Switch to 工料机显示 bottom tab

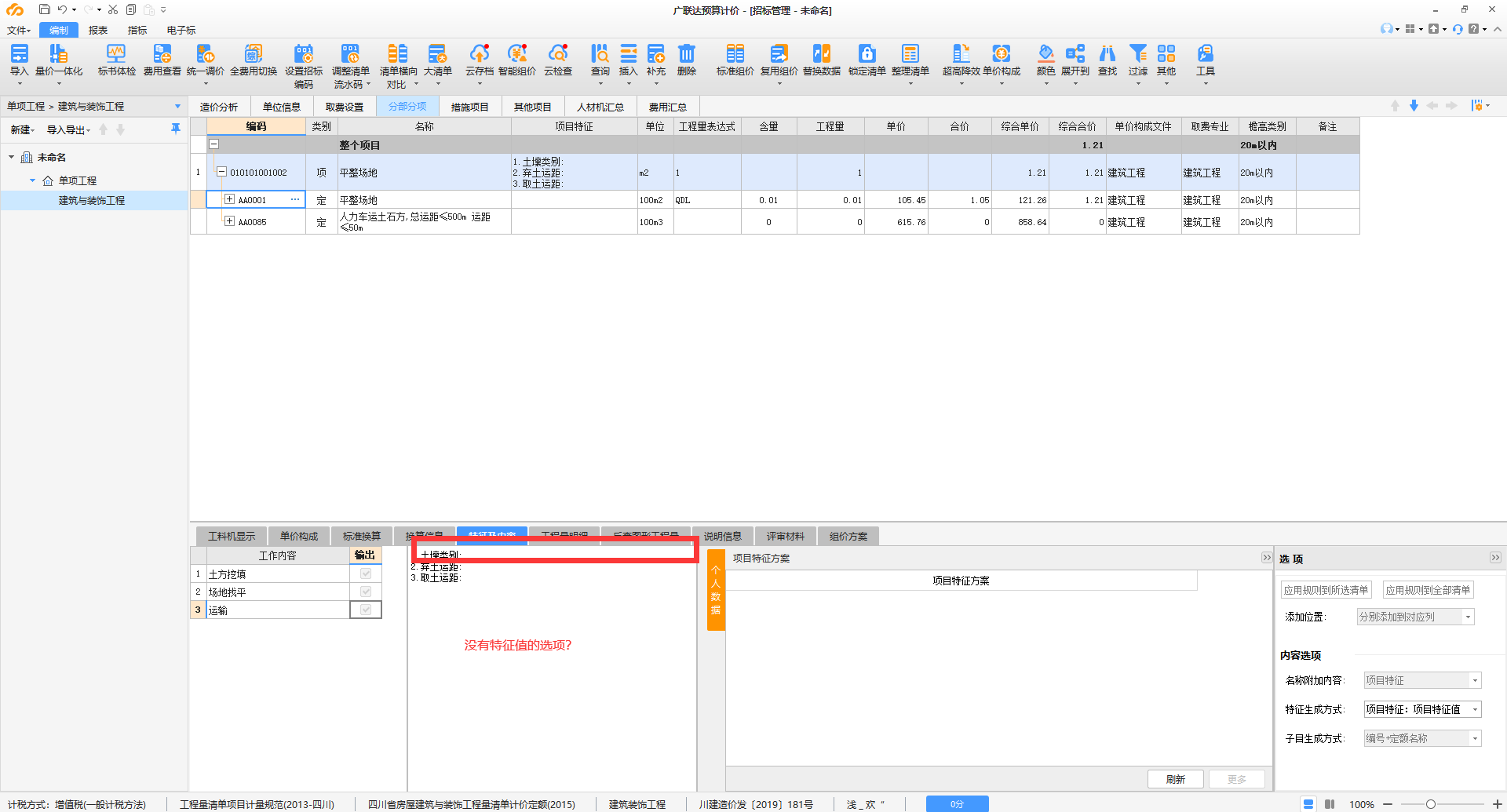coord(232,537)
